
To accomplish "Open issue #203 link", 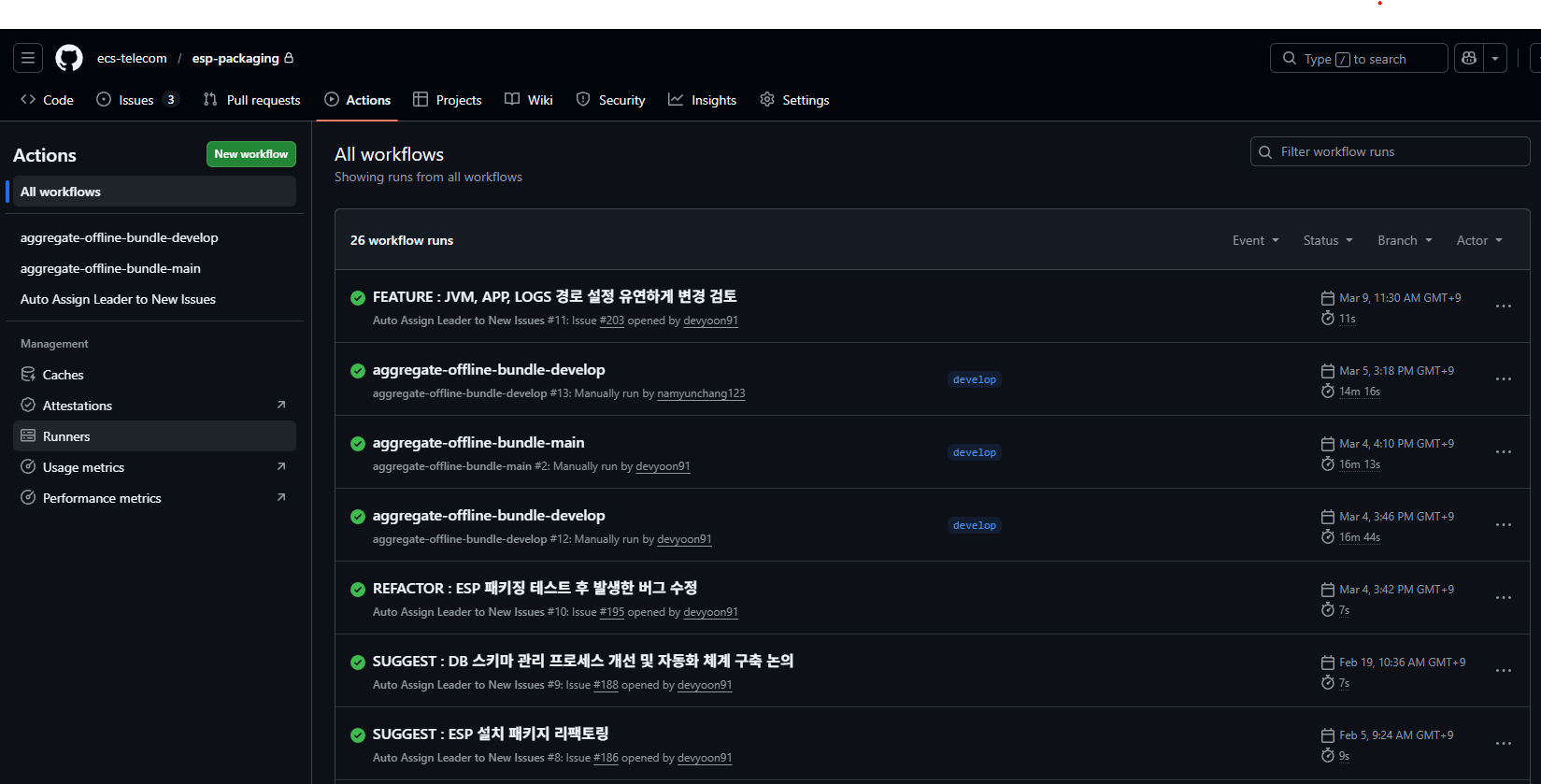I will pos(612,321).
